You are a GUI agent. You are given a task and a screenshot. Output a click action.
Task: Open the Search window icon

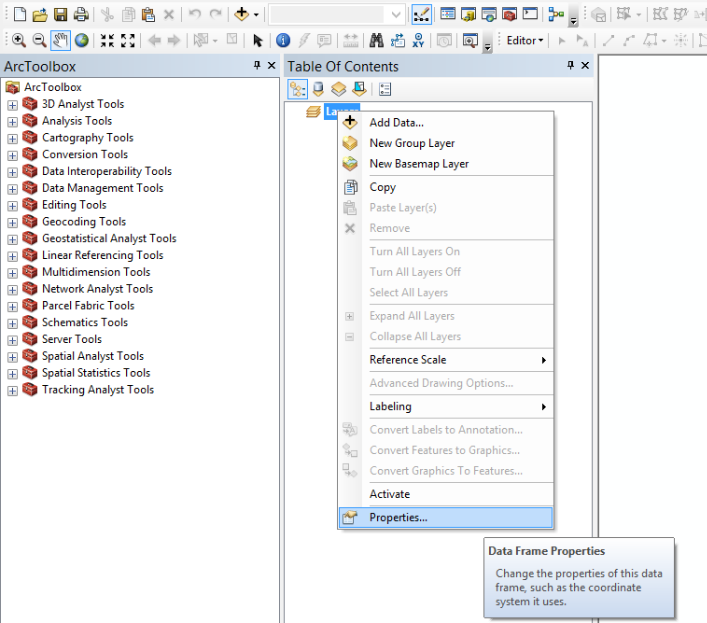click(x=489, y=14)
